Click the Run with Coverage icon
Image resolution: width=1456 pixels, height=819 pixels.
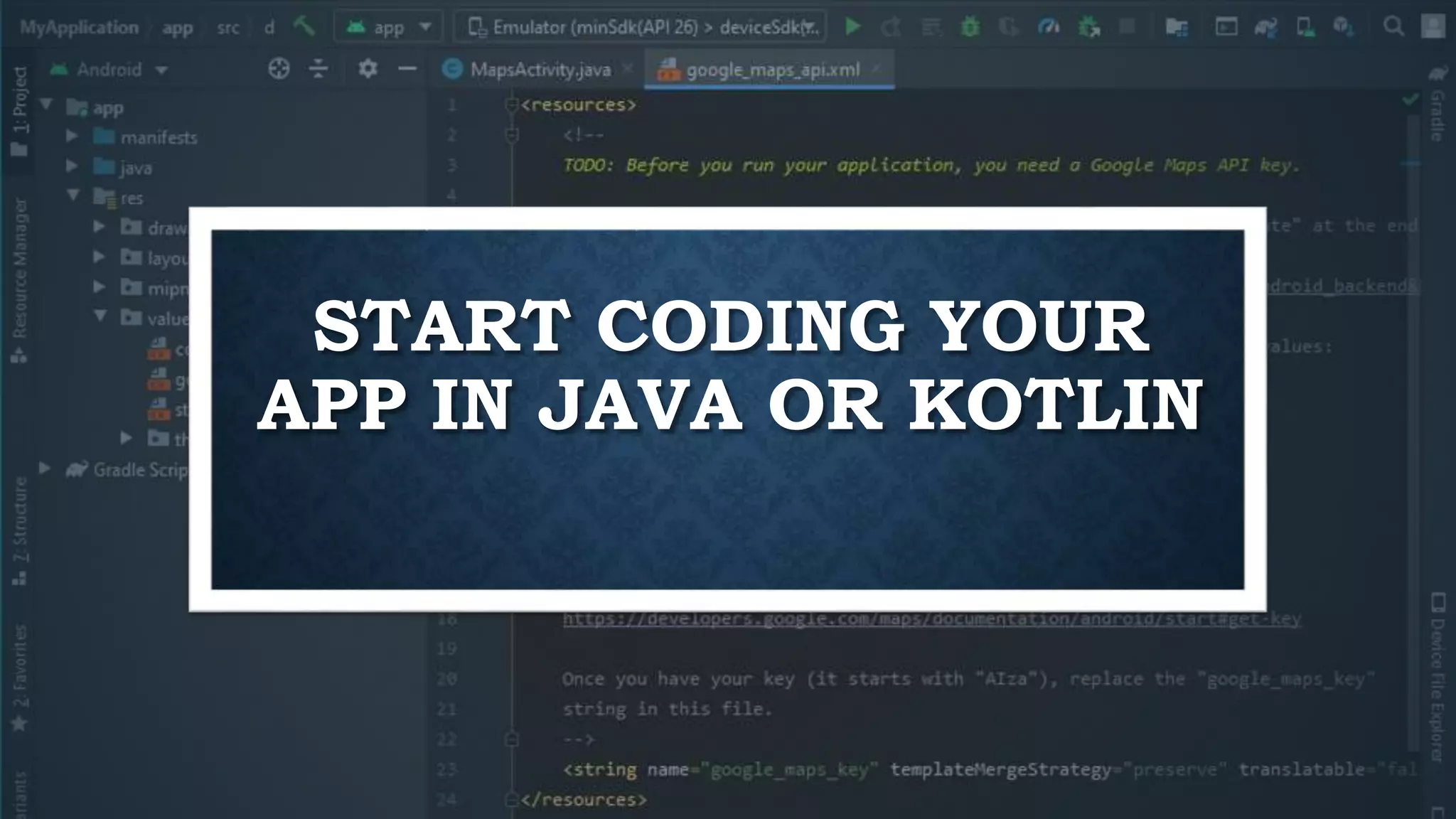tap(1009, 27)
